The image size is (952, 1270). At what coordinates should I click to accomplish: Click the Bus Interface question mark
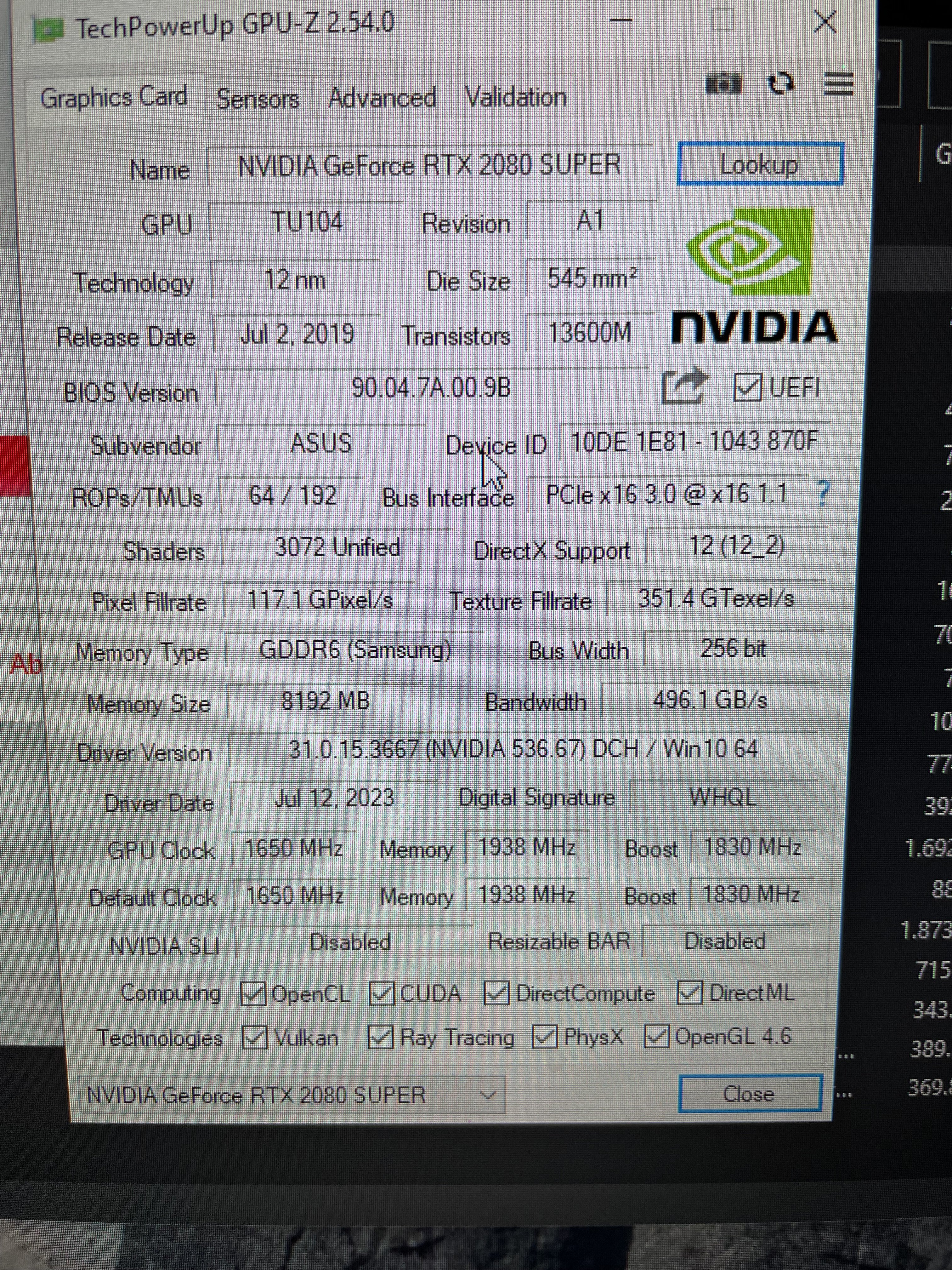(x=822, y=494)
